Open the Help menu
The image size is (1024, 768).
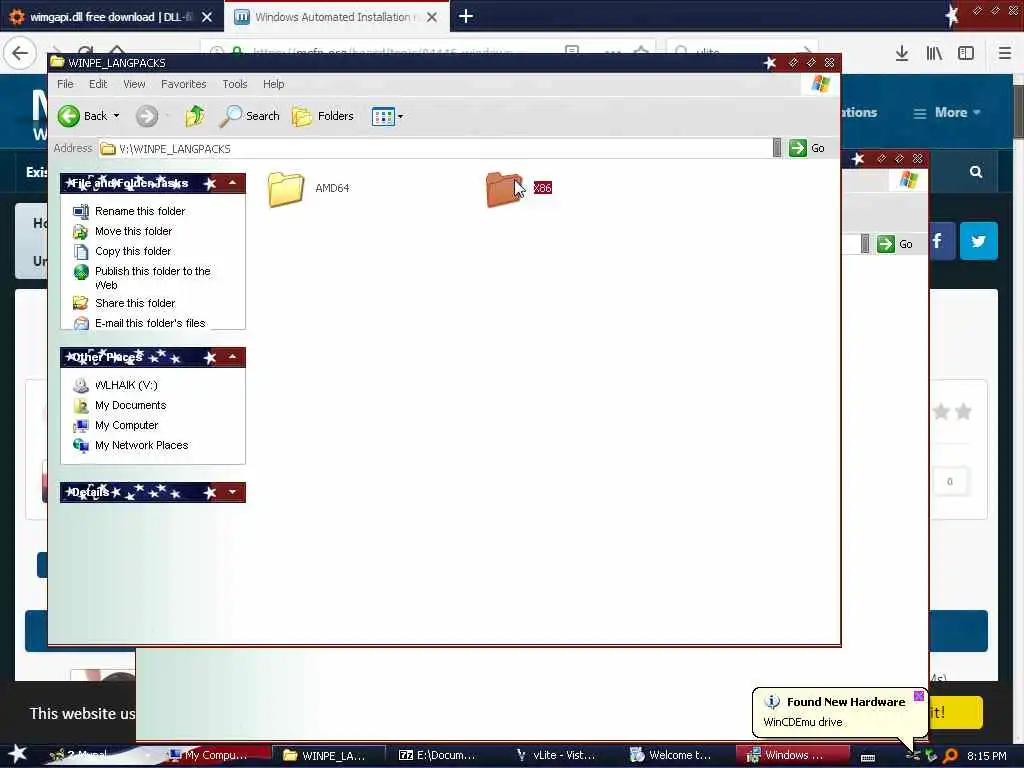(274, 84)
